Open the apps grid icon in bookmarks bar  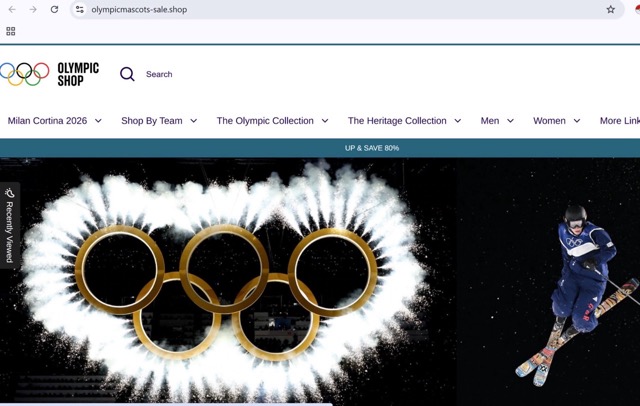click(11, 31)
